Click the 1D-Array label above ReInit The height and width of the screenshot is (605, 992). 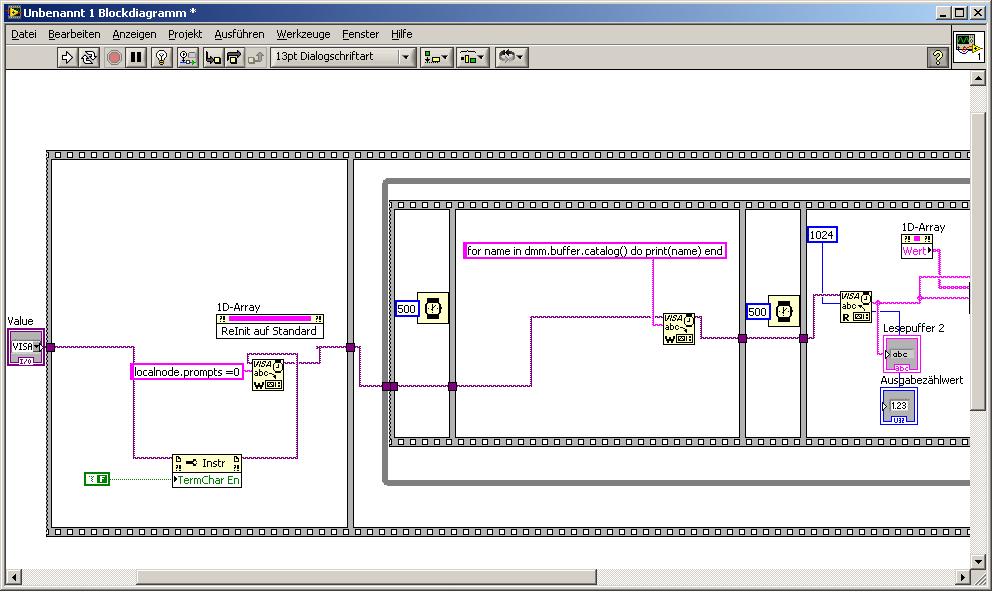click(238, 307)
